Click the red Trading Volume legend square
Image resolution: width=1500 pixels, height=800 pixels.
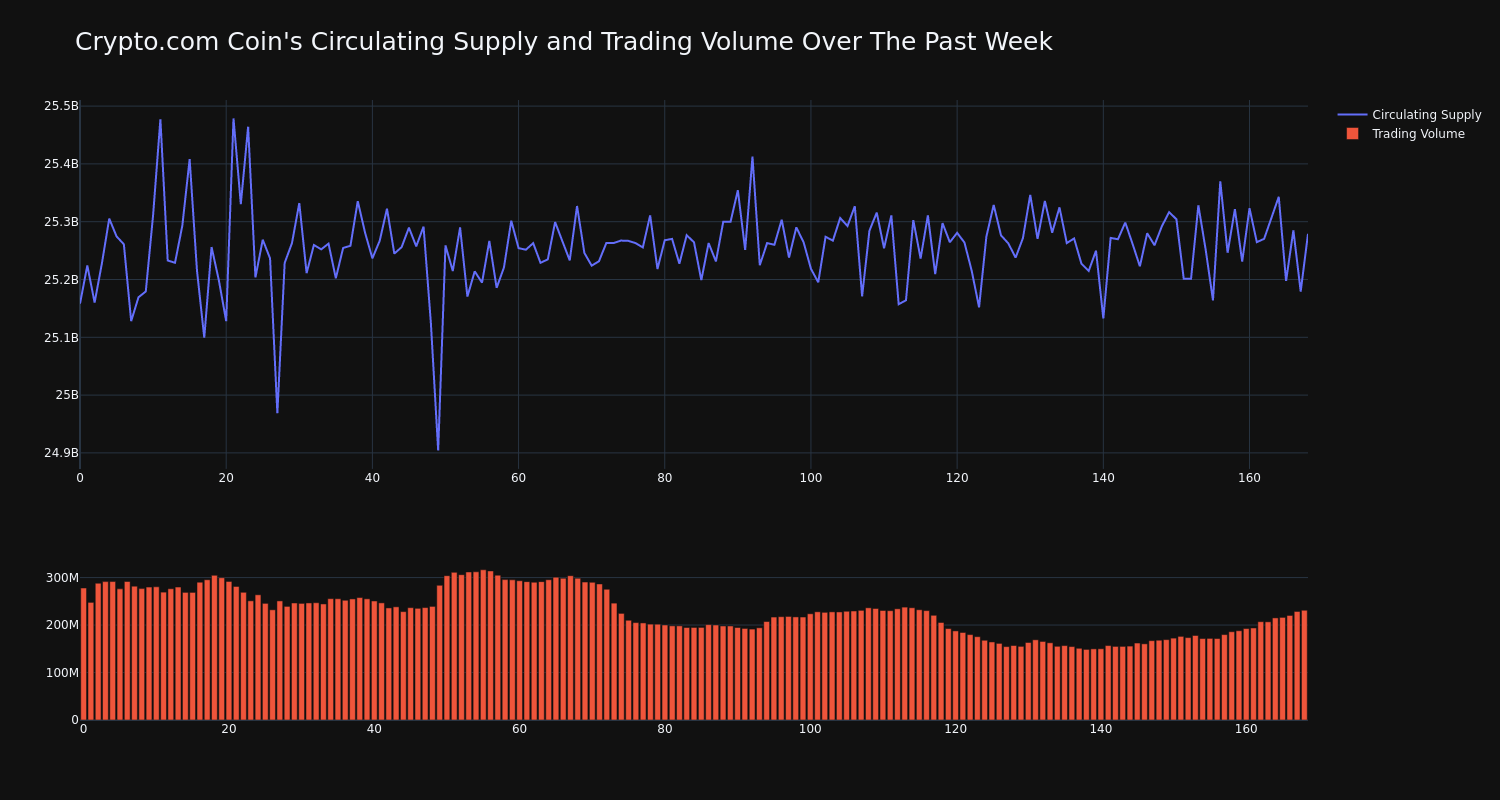(1352, 134)
